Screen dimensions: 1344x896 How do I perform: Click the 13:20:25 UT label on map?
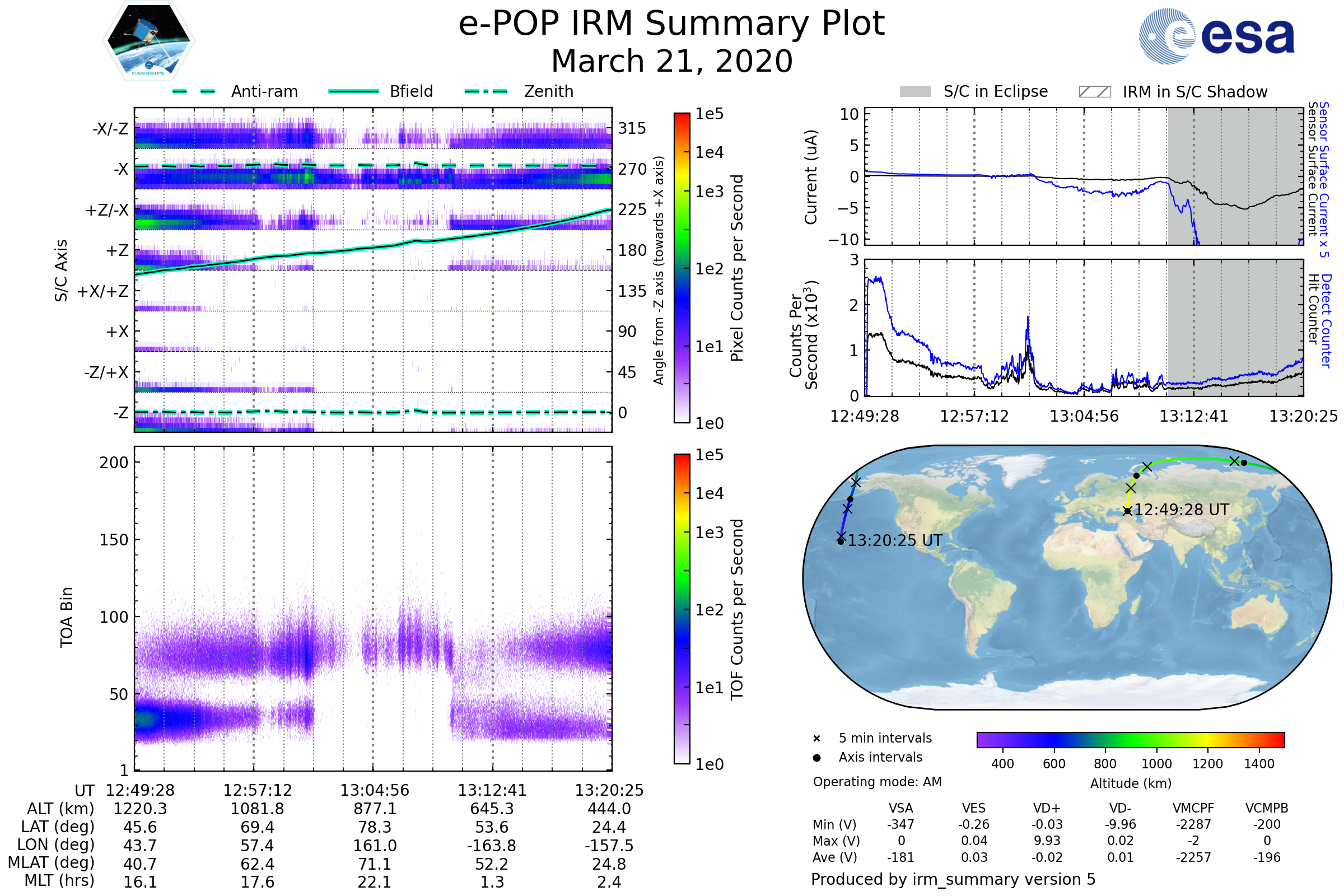[x=894, y=540]
